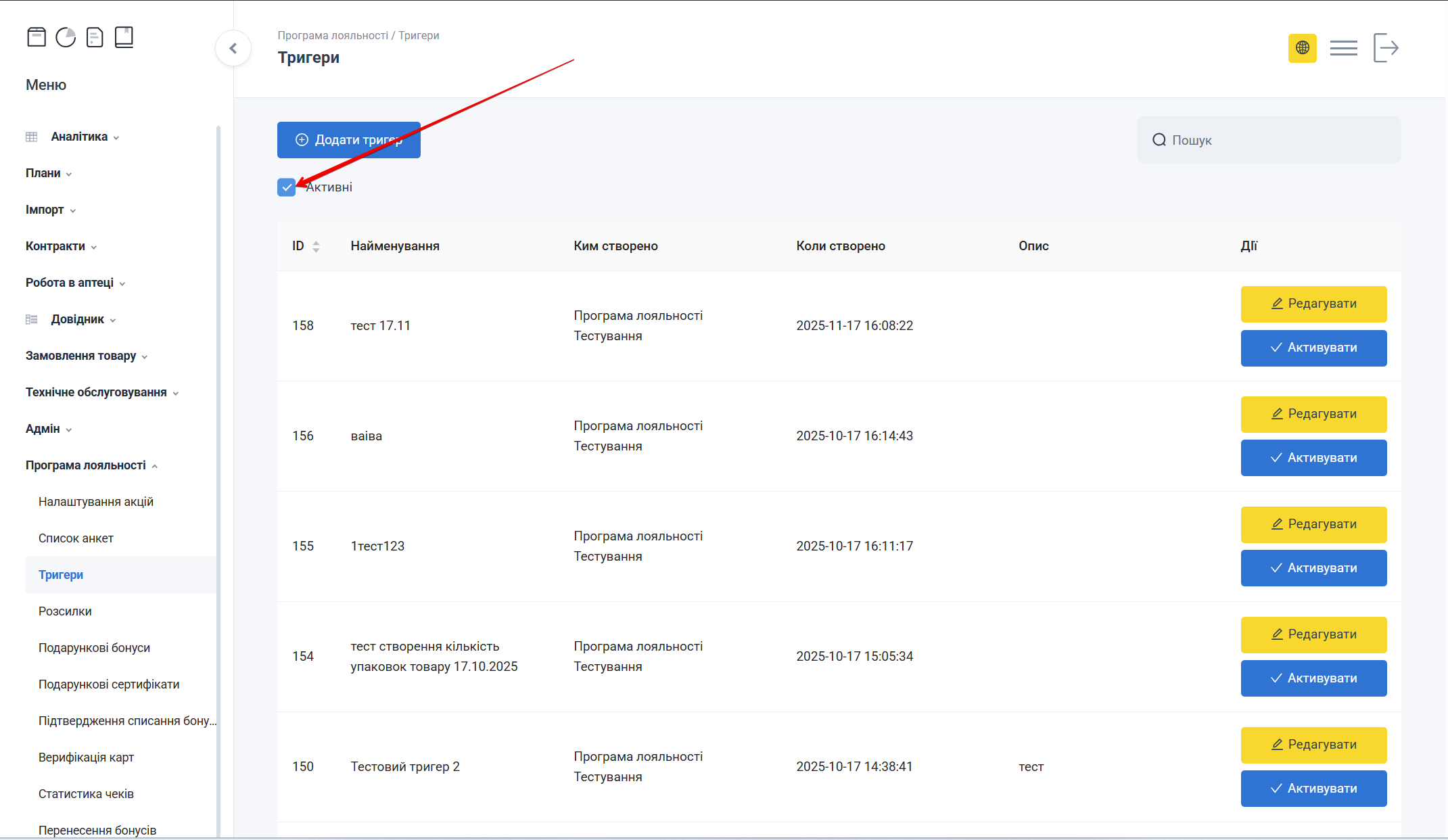
Task: Uncheck the Активні checkbox
Action: 286,187
